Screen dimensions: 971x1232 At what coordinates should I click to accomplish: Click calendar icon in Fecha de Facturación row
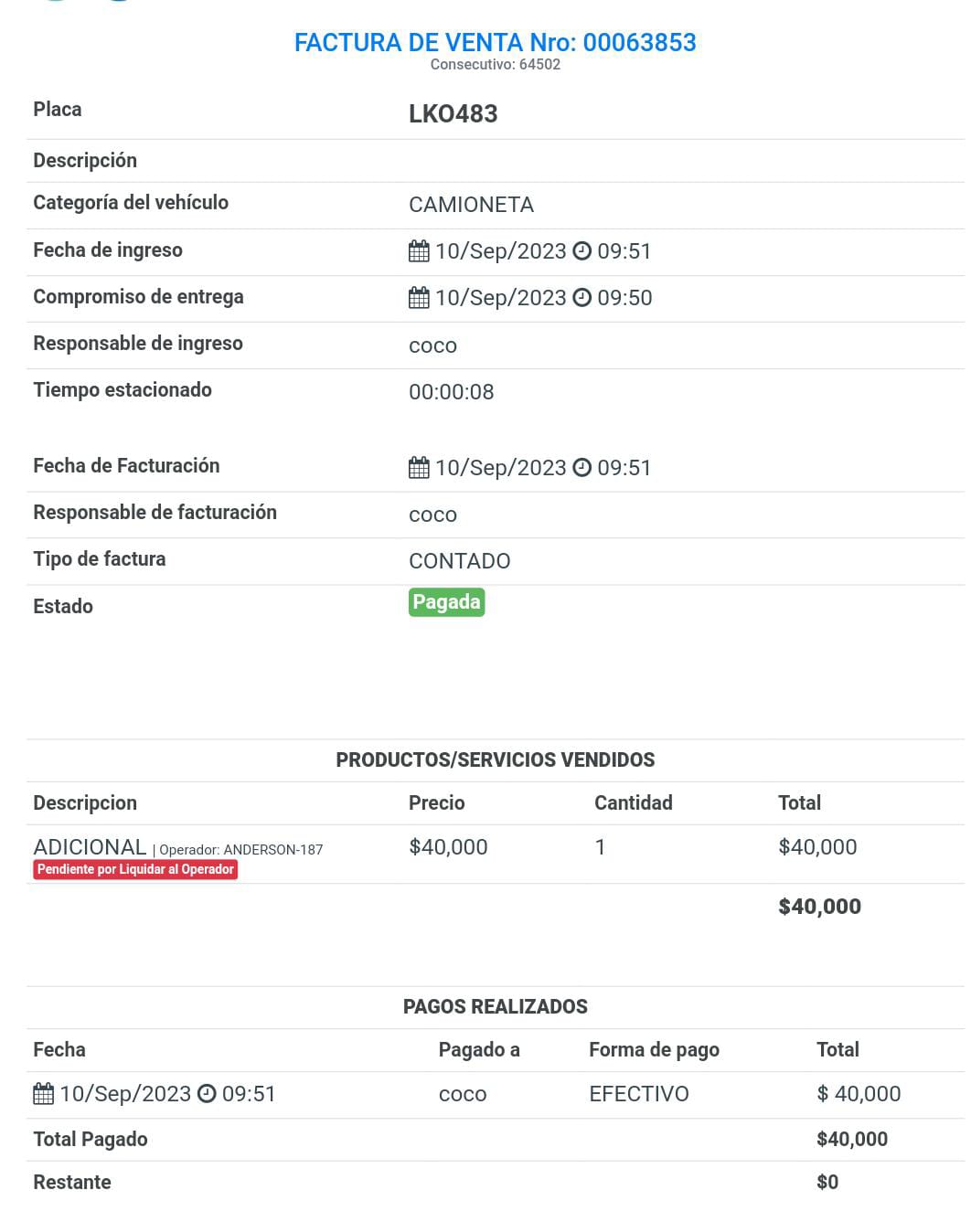(419, 468)
